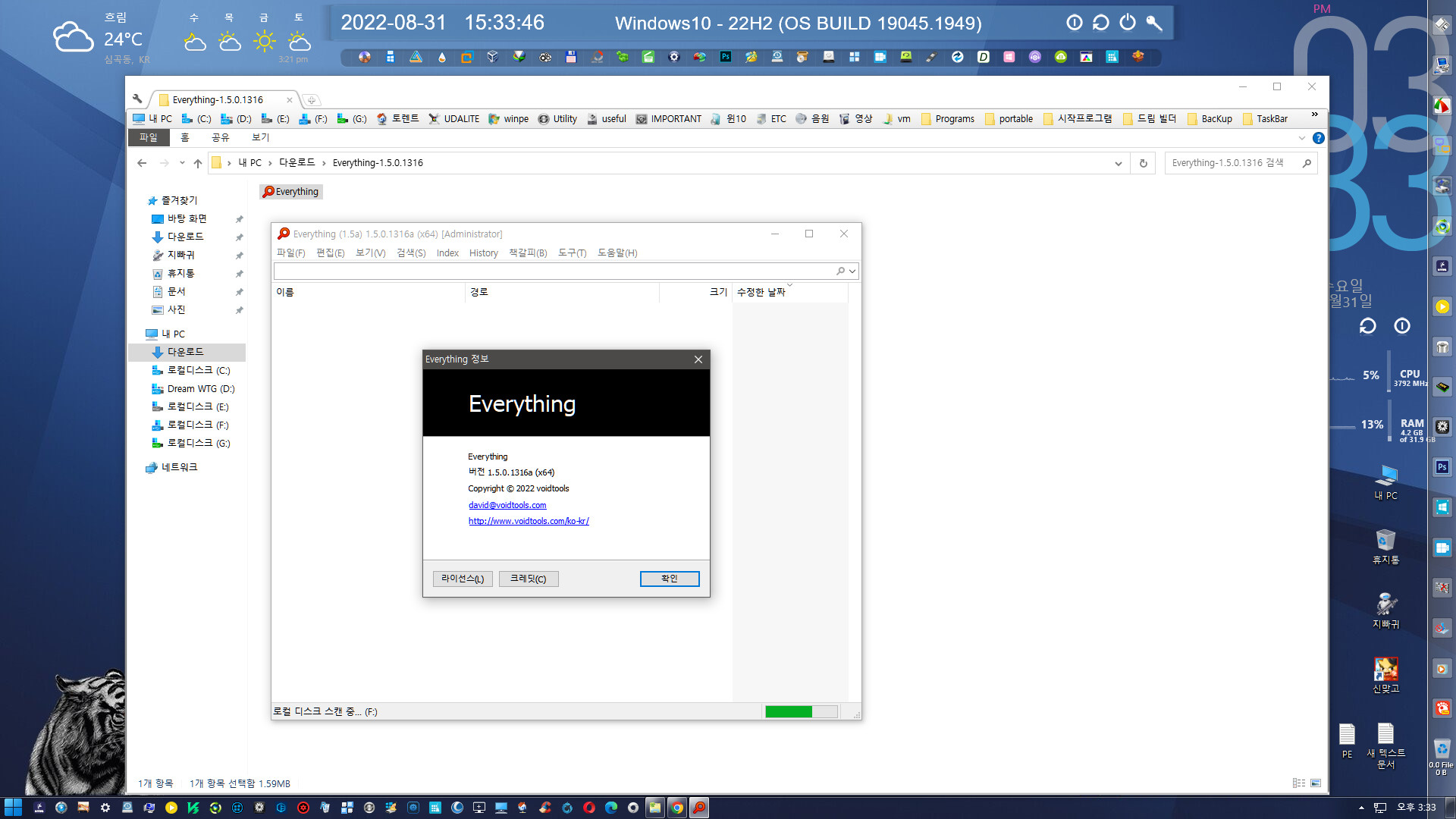Go up one folder level in Explorer
The width and height of the screenshot is (1456, 819).
click(198, 163)
